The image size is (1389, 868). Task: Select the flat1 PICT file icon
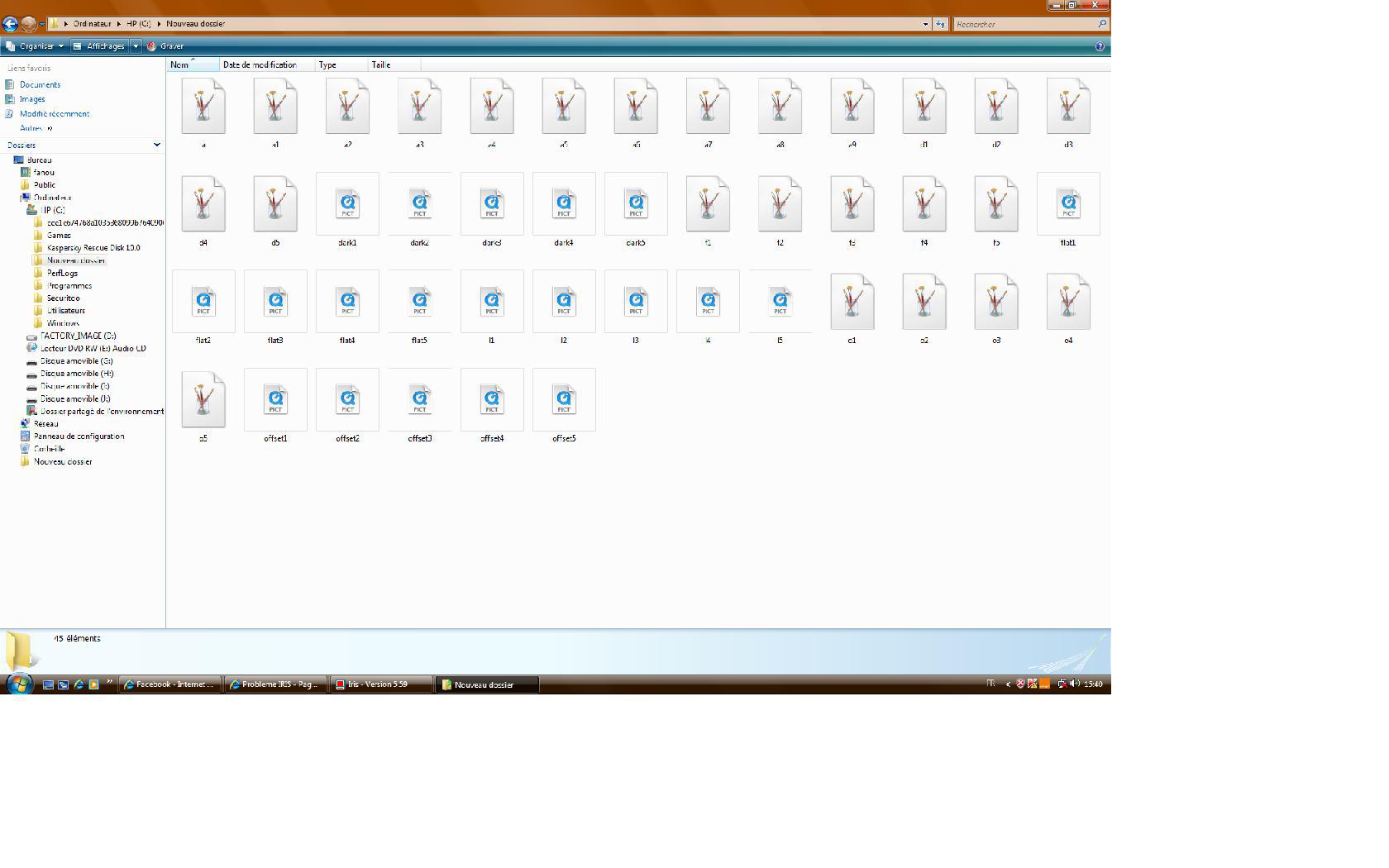coord(1068,203)
